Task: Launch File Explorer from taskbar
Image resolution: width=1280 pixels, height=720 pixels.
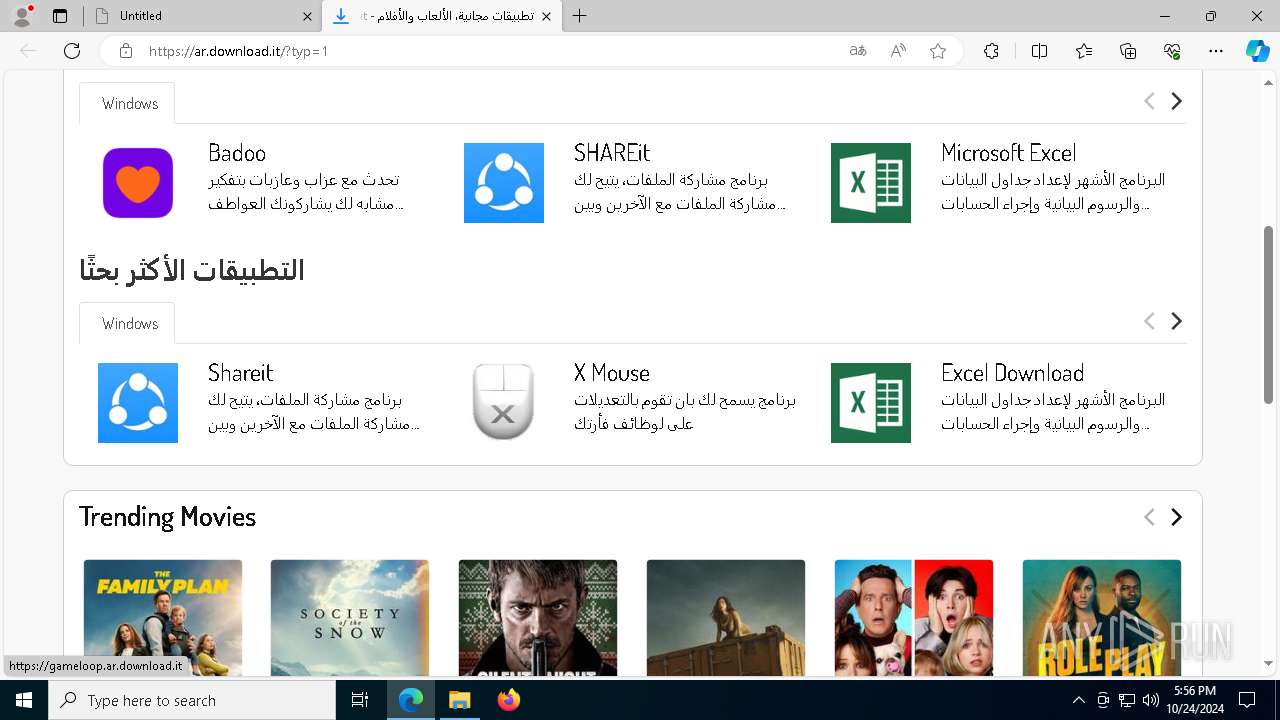Action: click(x=459, y=700)
